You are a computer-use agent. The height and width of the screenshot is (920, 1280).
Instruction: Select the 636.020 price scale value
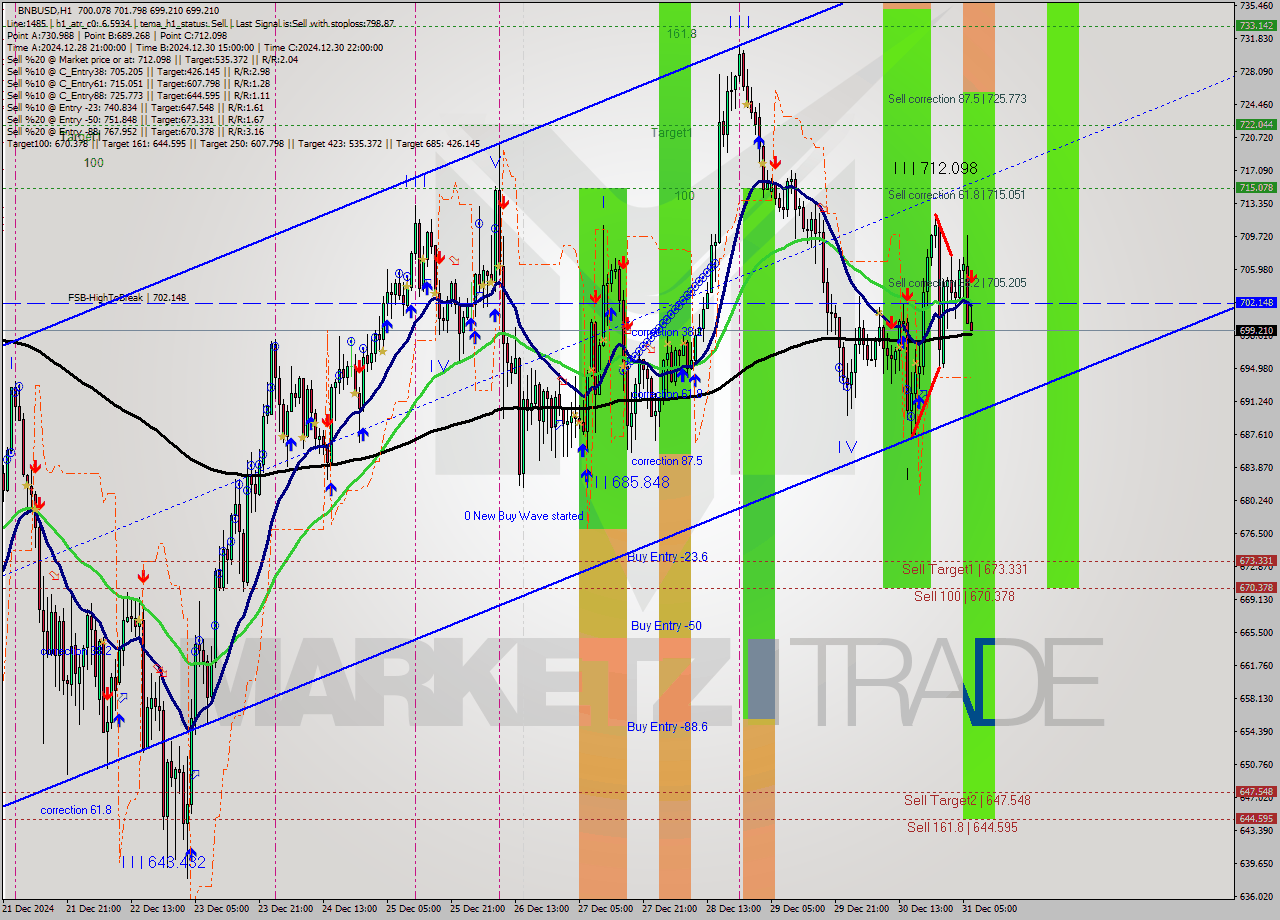pos(1256,897)
